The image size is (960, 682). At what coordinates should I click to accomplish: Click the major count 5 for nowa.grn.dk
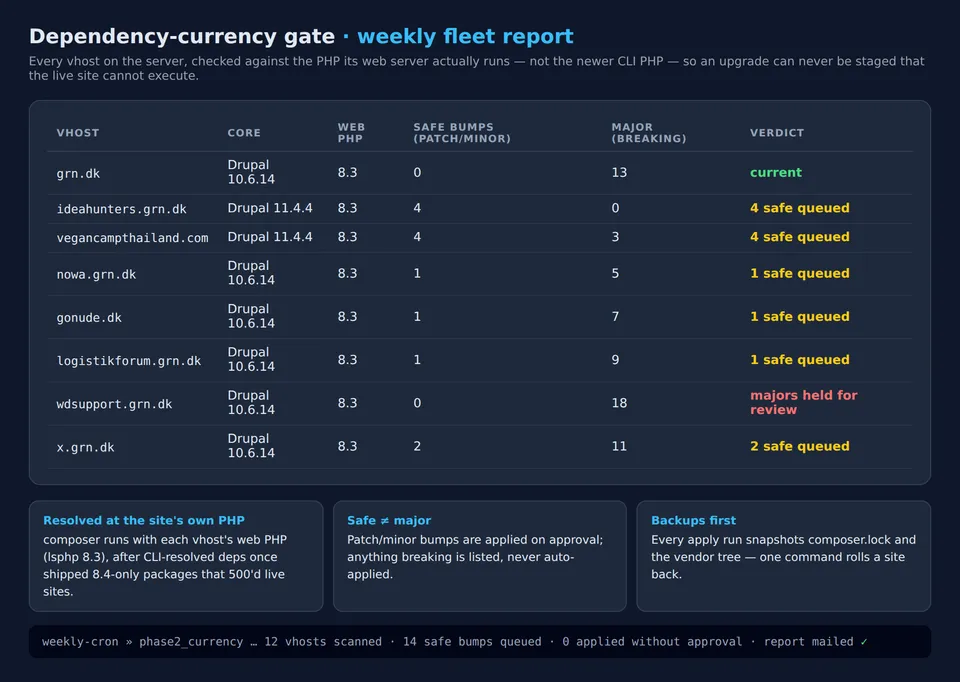point(615,274)
